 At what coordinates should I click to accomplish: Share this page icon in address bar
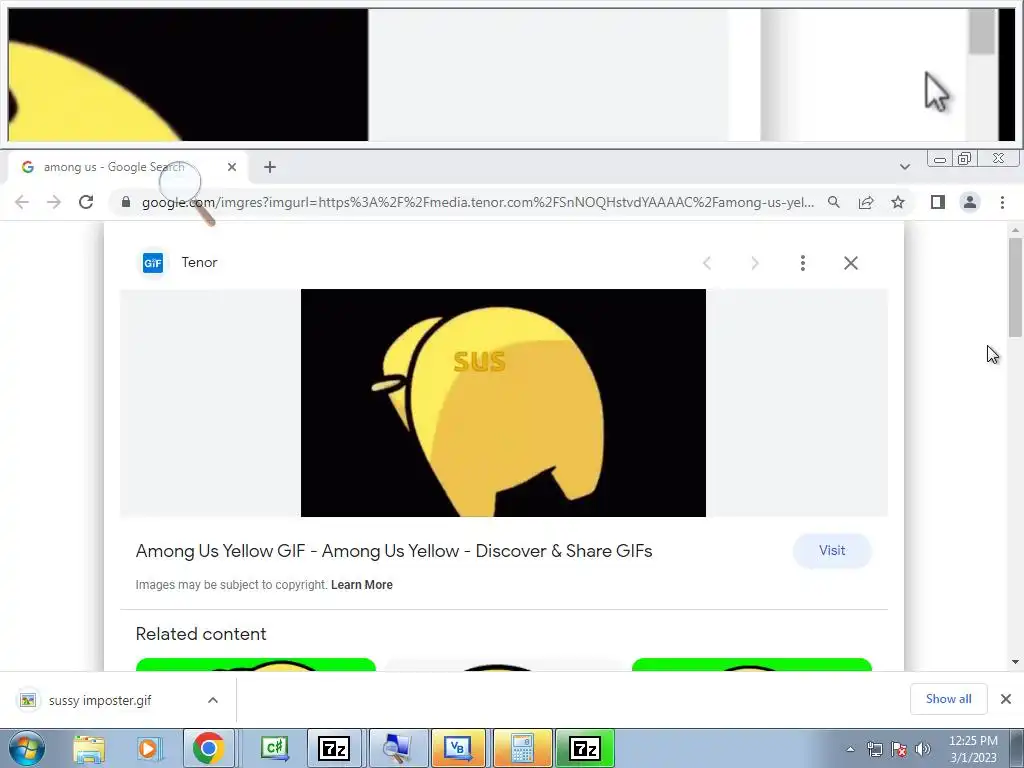click(866, 202)
